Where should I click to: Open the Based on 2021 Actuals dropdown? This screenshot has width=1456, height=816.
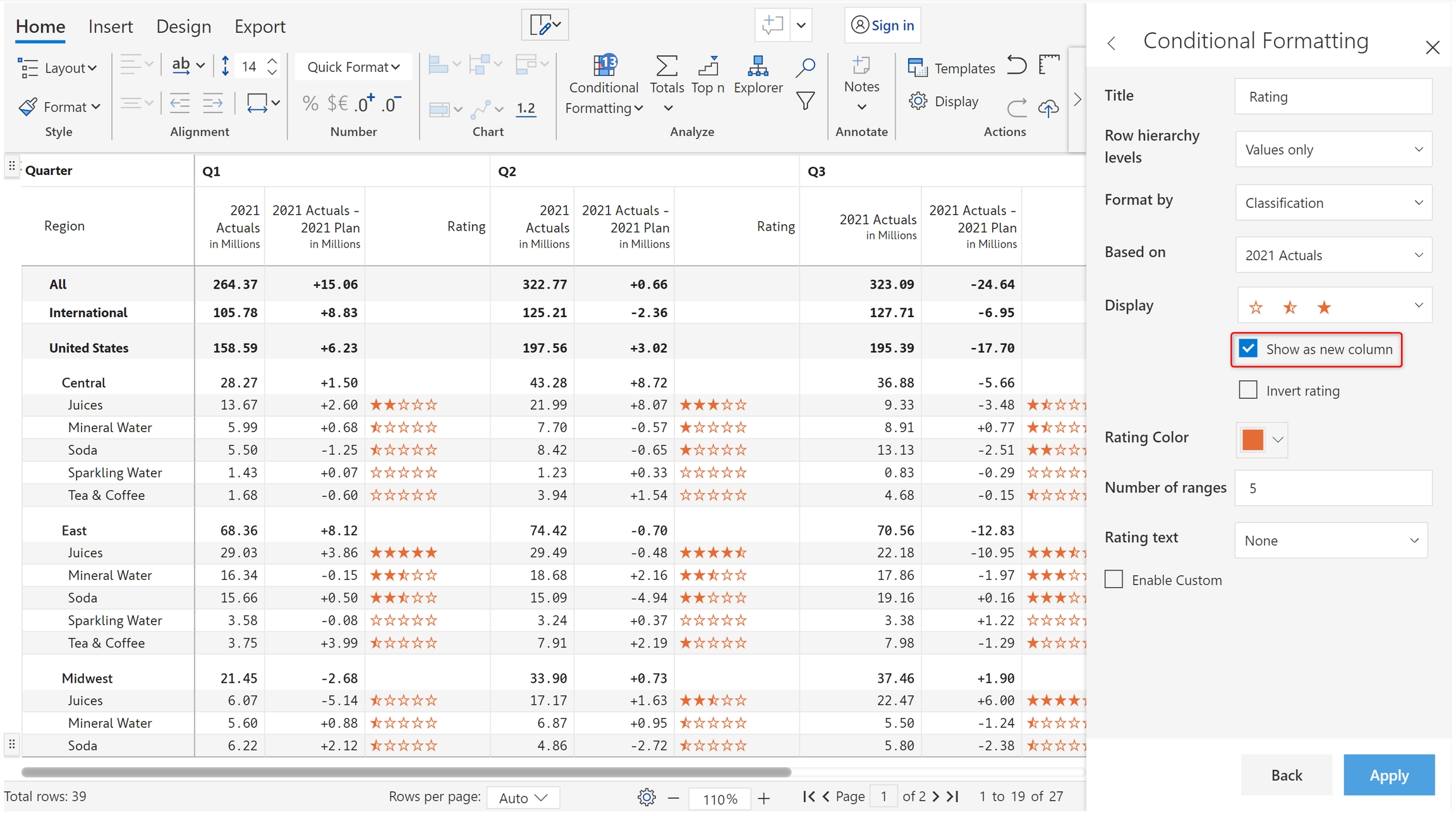(1333, 255)
